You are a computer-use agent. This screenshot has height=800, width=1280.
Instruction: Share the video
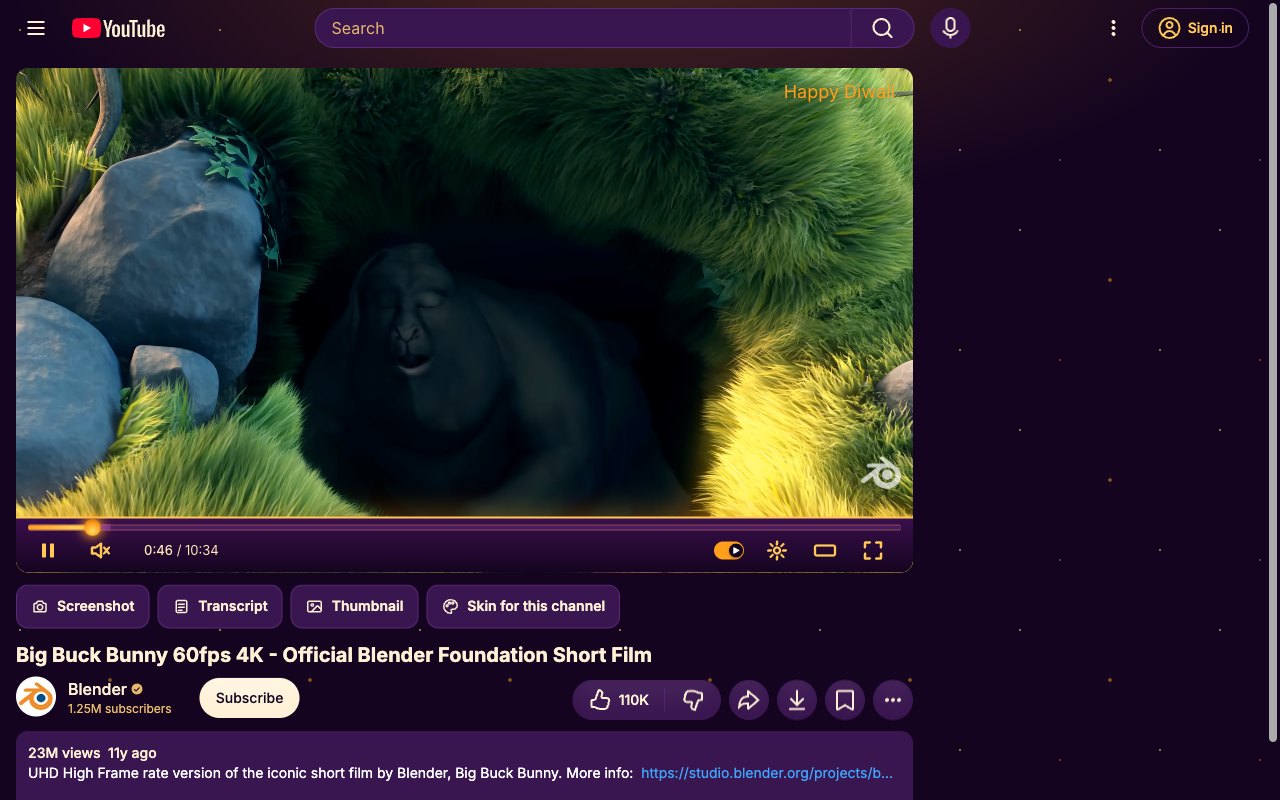tap(749, 700)
